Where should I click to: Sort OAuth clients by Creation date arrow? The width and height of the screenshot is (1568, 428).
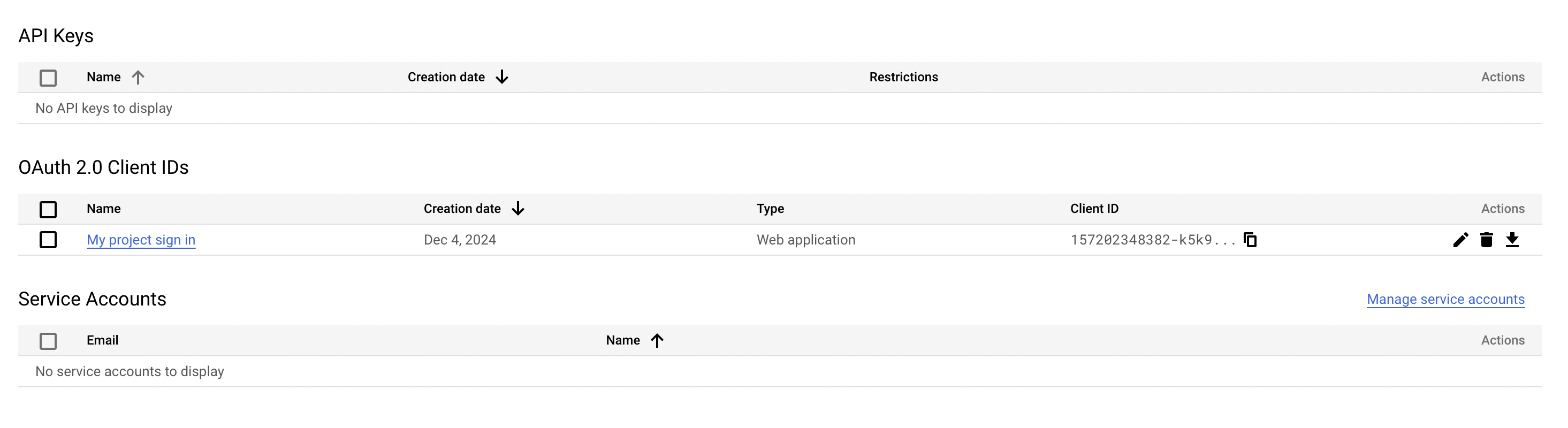coord(518,209)
